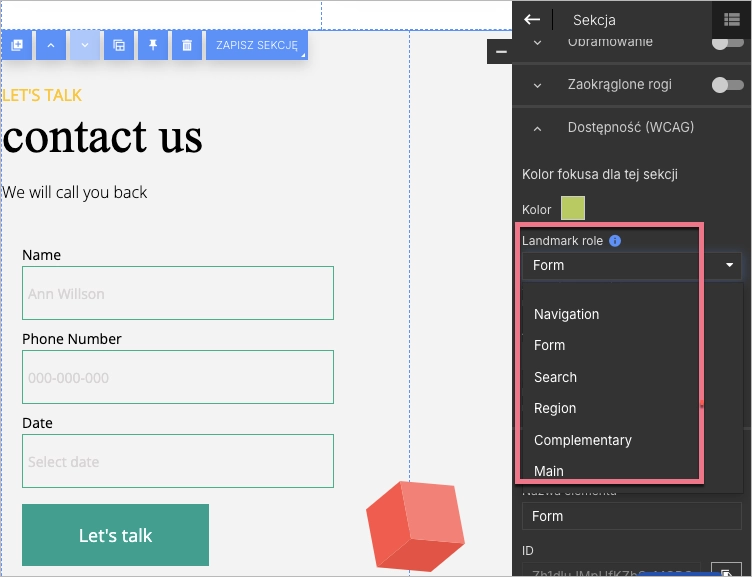Go back using the left arrow in Sekcja panel
Screen dimensions: 752x577
coord(532,20)
